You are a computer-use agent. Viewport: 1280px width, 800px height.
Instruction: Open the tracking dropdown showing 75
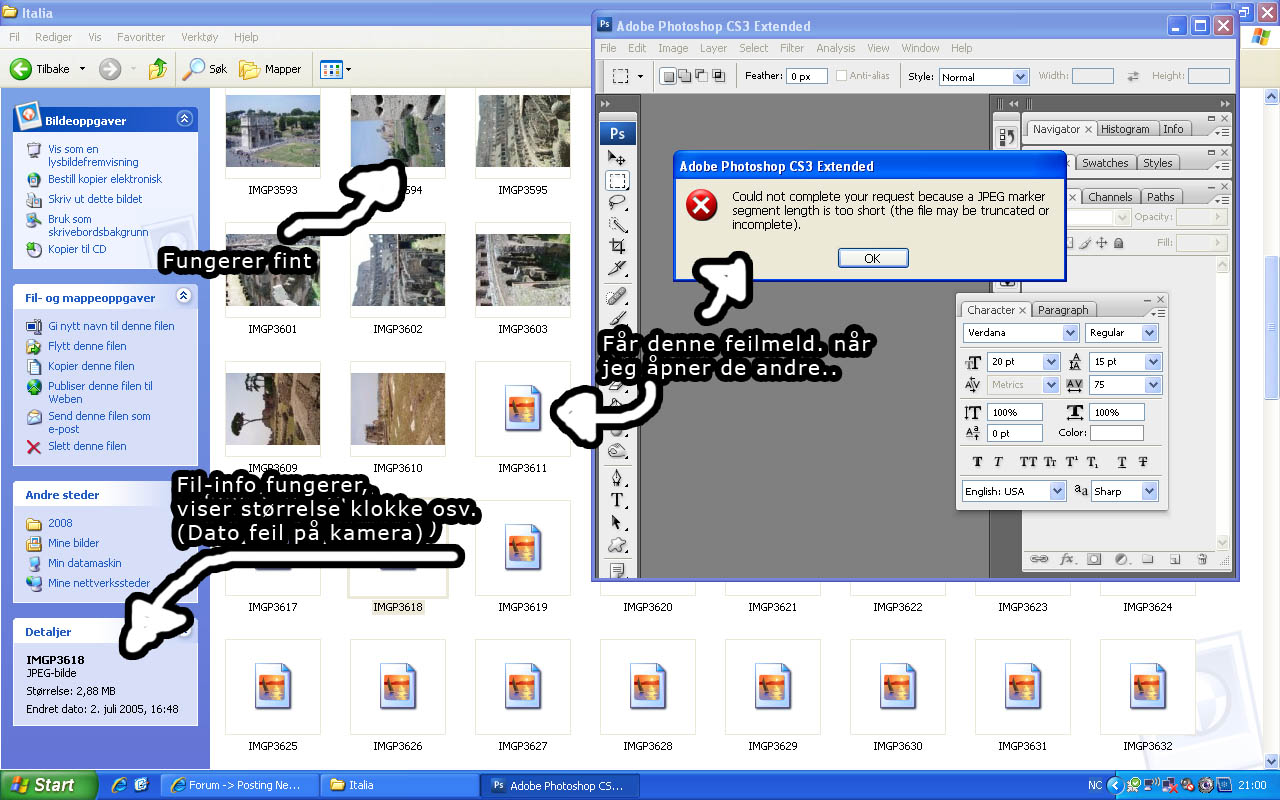click(x=1125, y=385)
